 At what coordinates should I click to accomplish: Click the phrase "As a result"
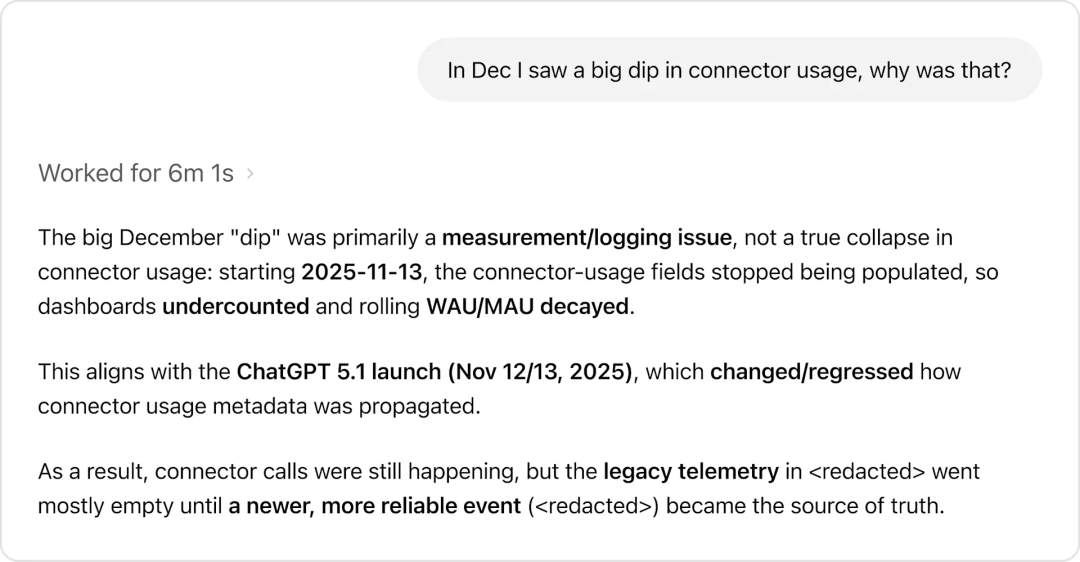pos(92,471)
